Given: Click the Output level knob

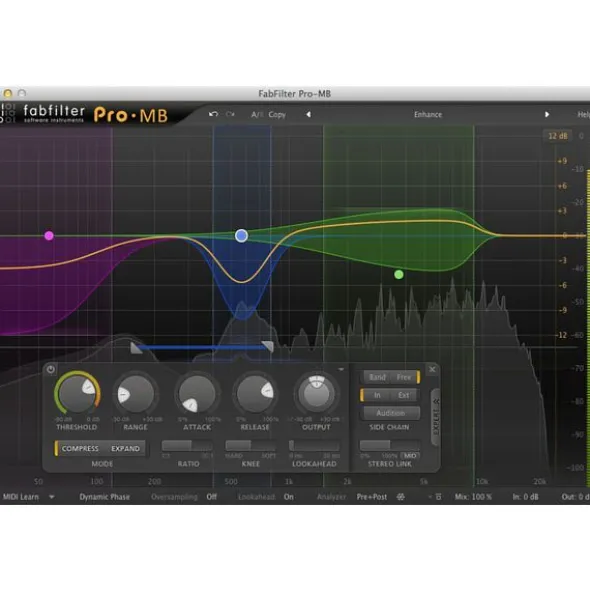Looking at the screenshot, I should pyautogui.click(x=316, y=394).
